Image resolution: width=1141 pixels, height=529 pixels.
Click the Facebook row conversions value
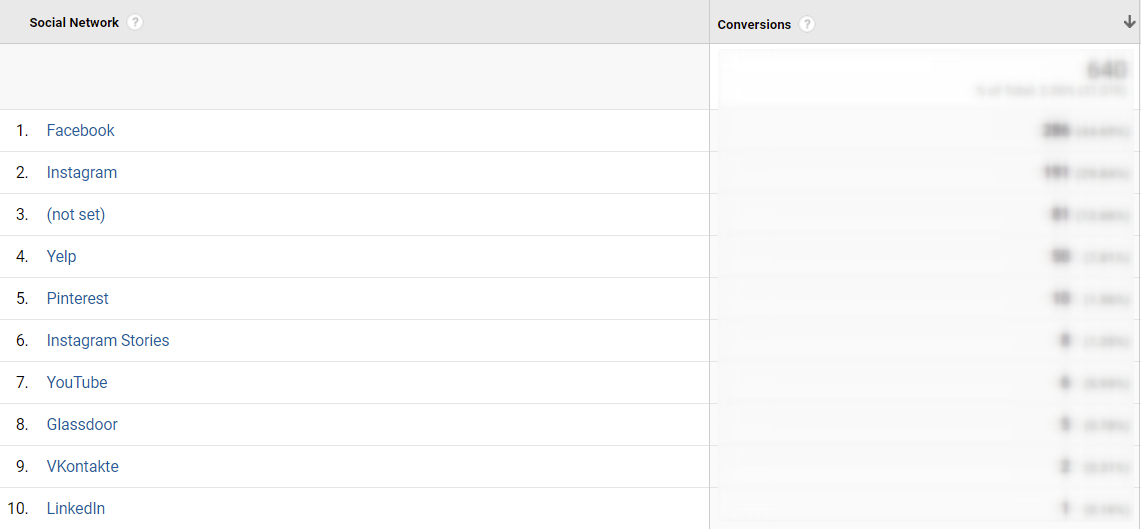(1055, 131)
